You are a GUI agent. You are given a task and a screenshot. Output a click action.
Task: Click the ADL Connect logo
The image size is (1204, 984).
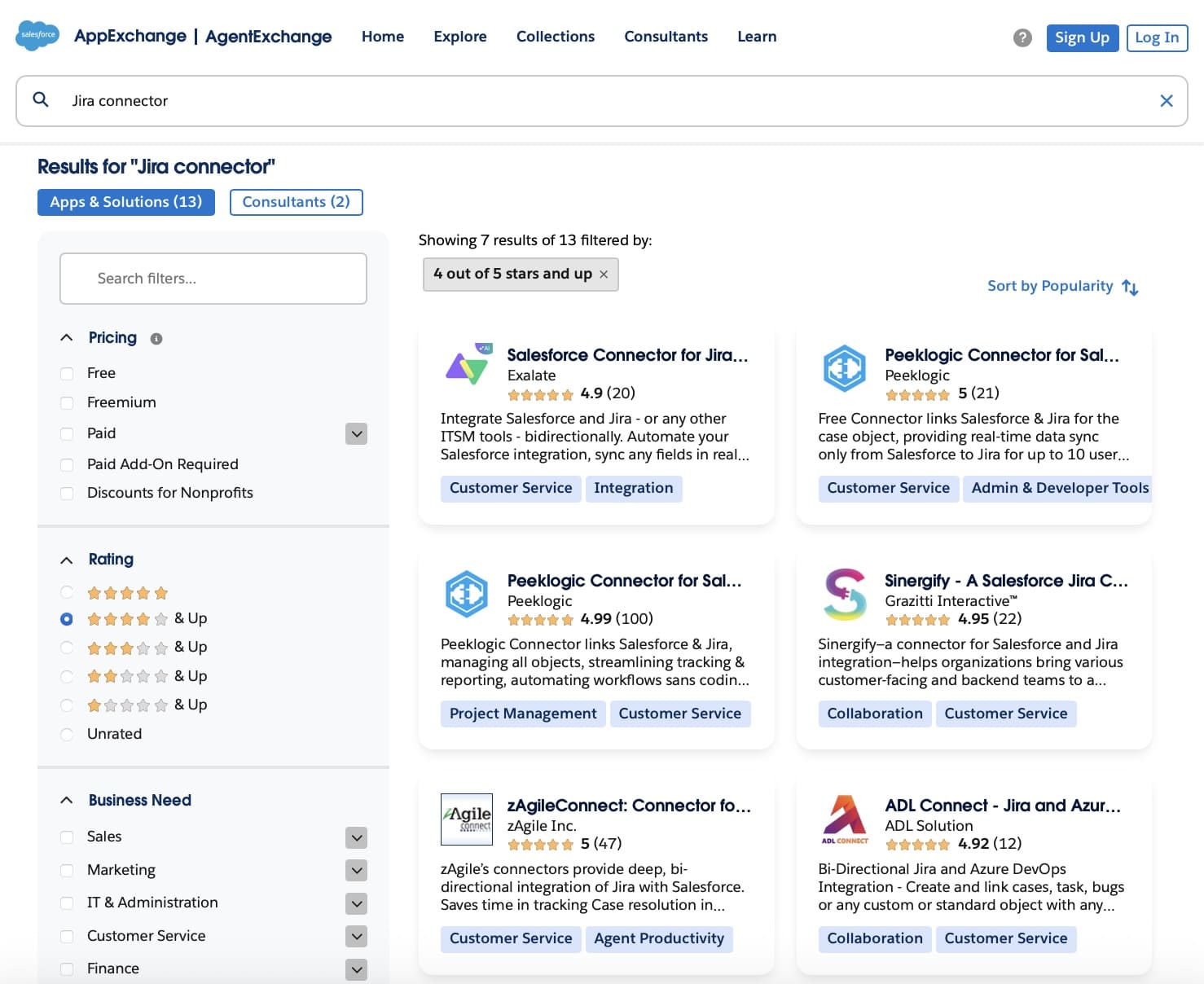coord(844,819)
